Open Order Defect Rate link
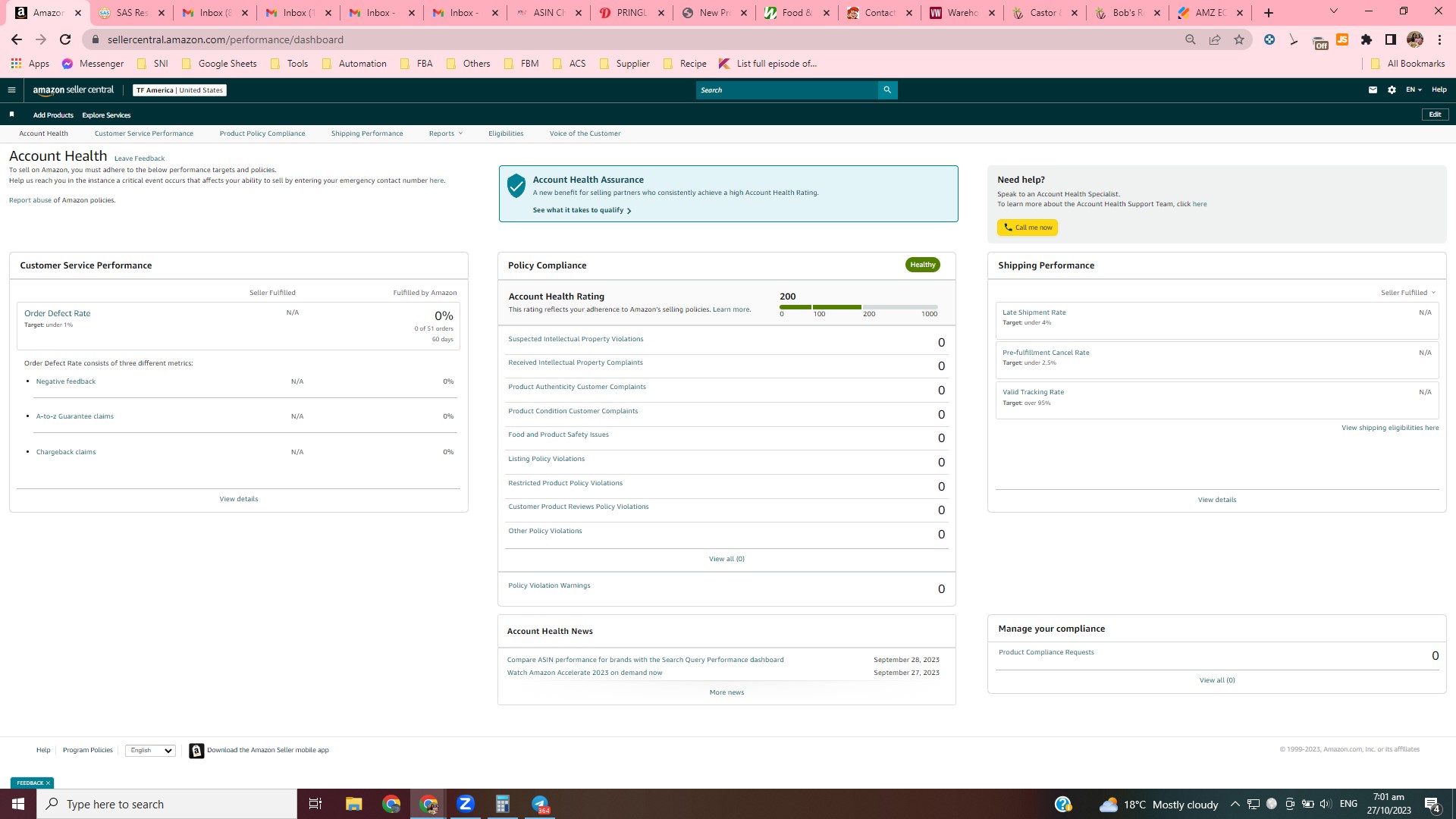Viewport: 1456px width, 819px height. click(57, 313)
